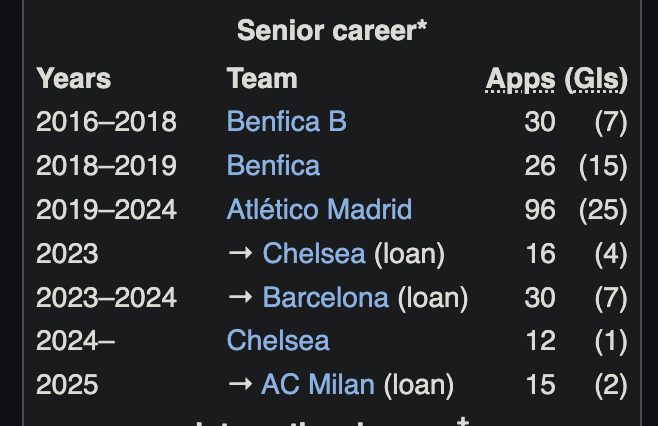
Task: Click the Years column header
Action: [73, 78]
